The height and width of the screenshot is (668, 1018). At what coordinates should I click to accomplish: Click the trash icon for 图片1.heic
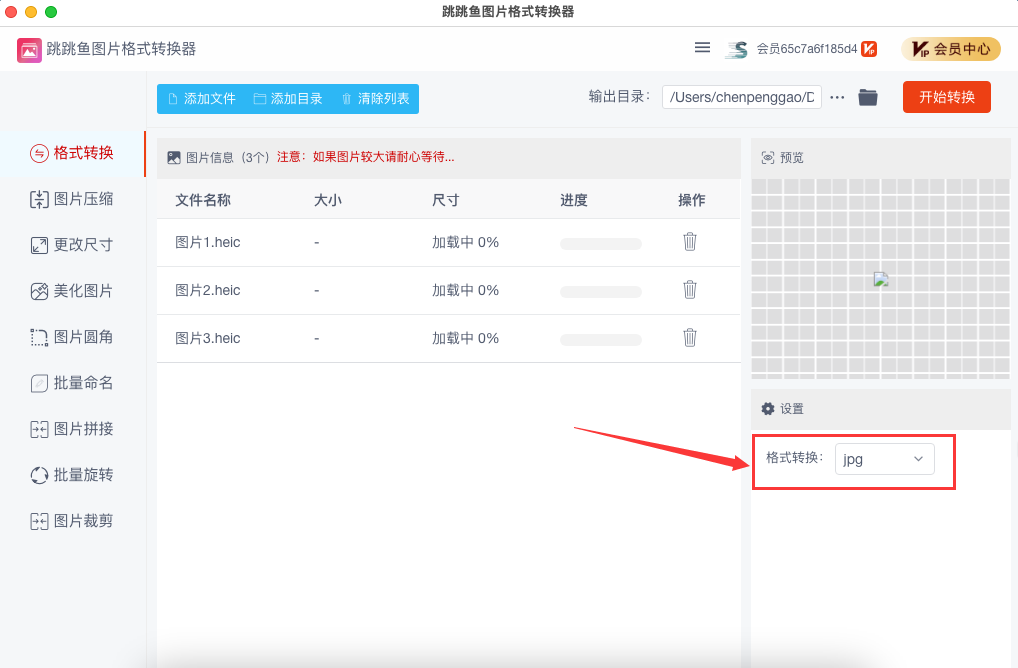[x=689, y=242]
